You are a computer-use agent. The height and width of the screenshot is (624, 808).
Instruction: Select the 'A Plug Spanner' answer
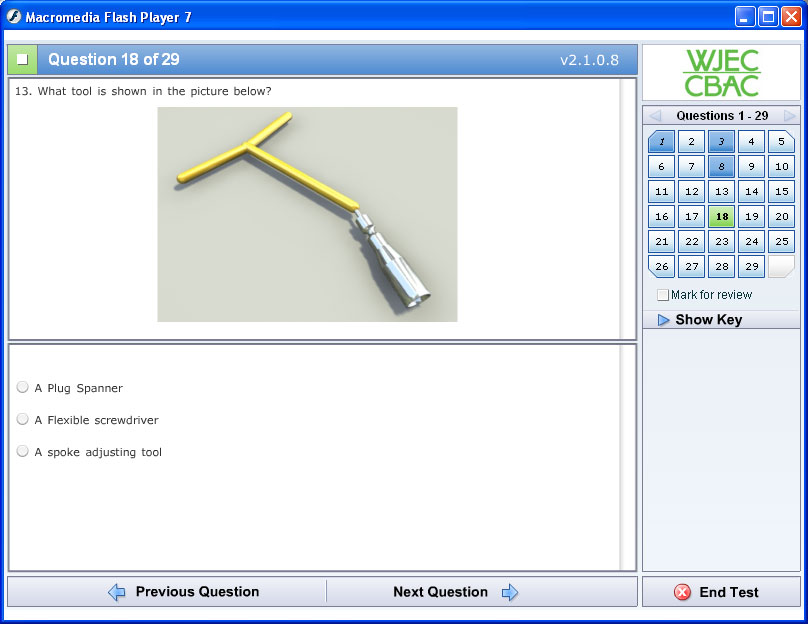click(22, 387)
